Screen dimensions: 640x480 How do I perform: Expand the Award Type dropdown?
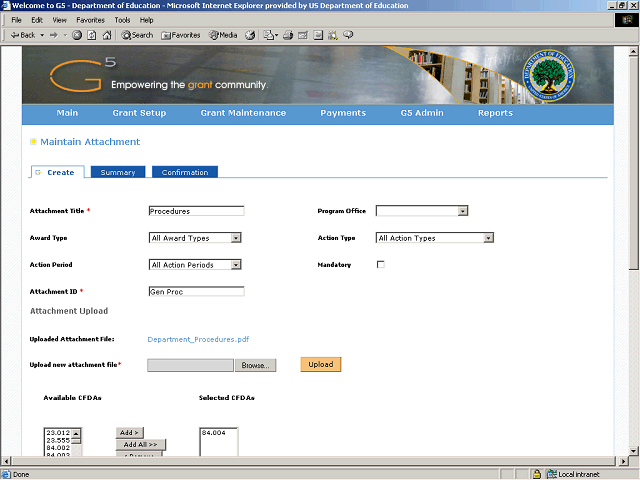tap(236, 238)
